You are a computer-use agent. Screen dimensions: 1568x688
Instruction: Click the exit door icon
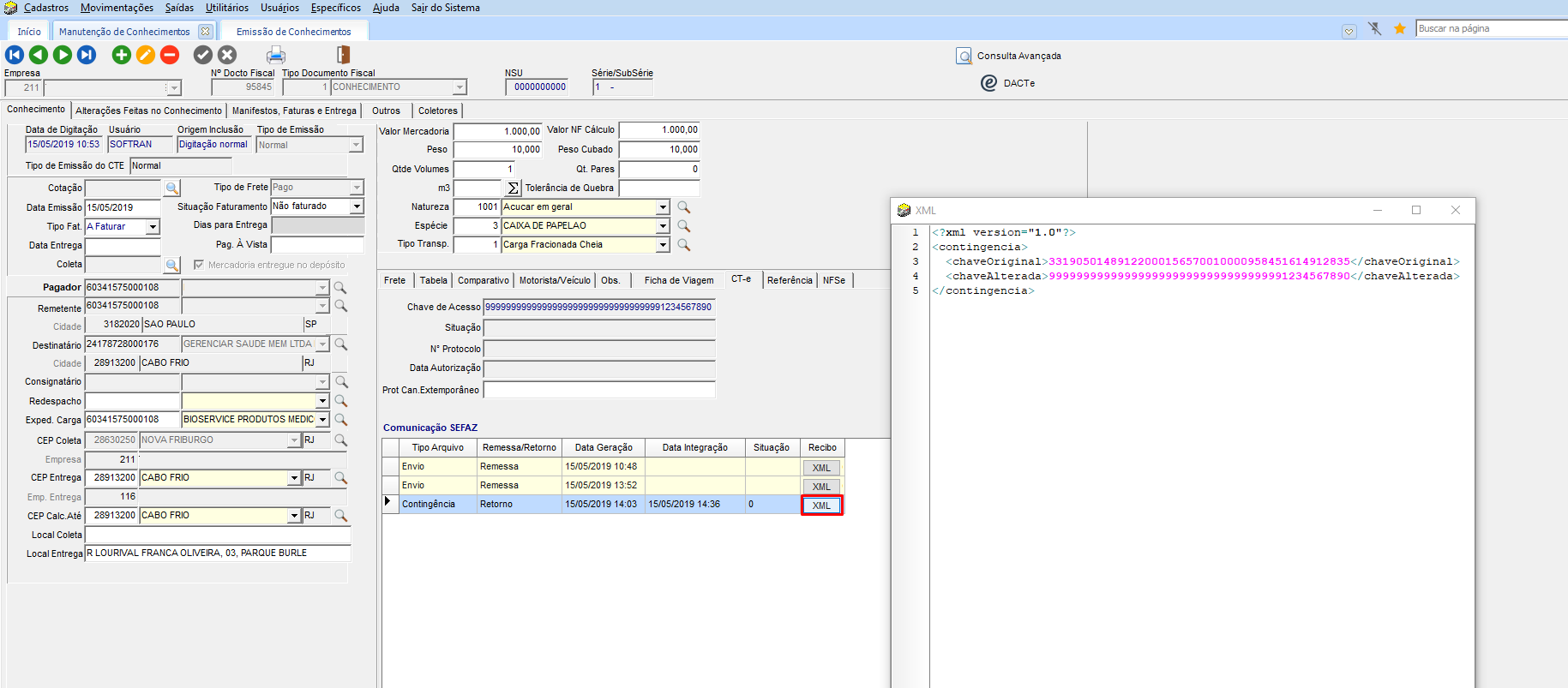343,55
